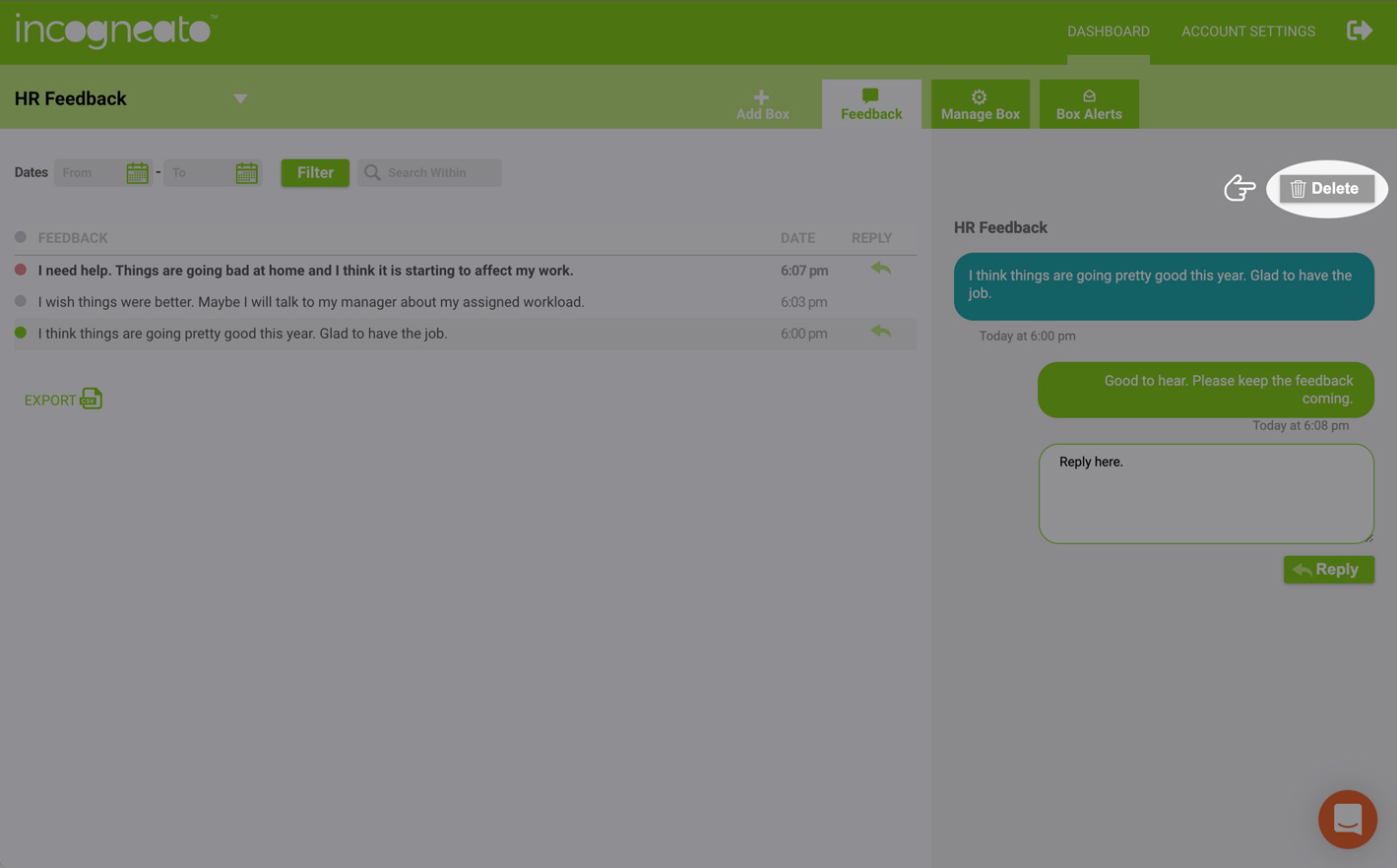Screen dimensions: 1397x868
Task: Open the To date calendar picker
Action: [246, 173]
